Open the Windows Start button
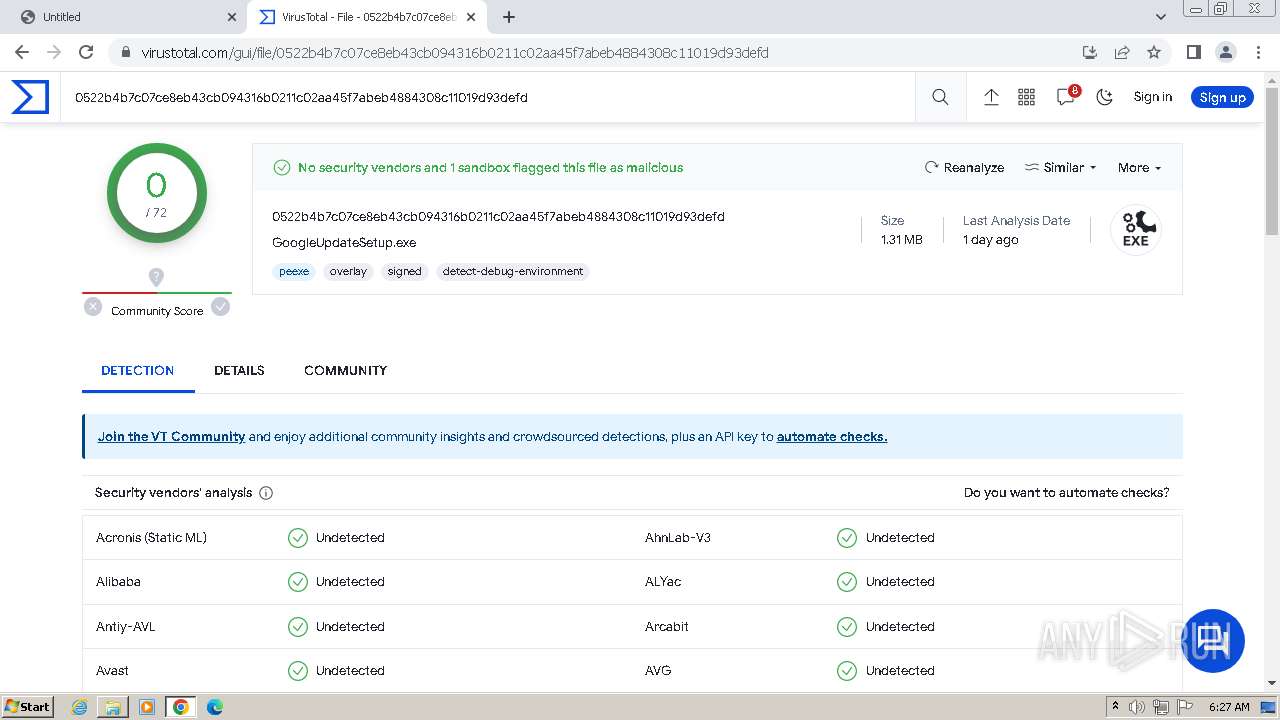The image size is (1280, 720). (x=28, y=706)
